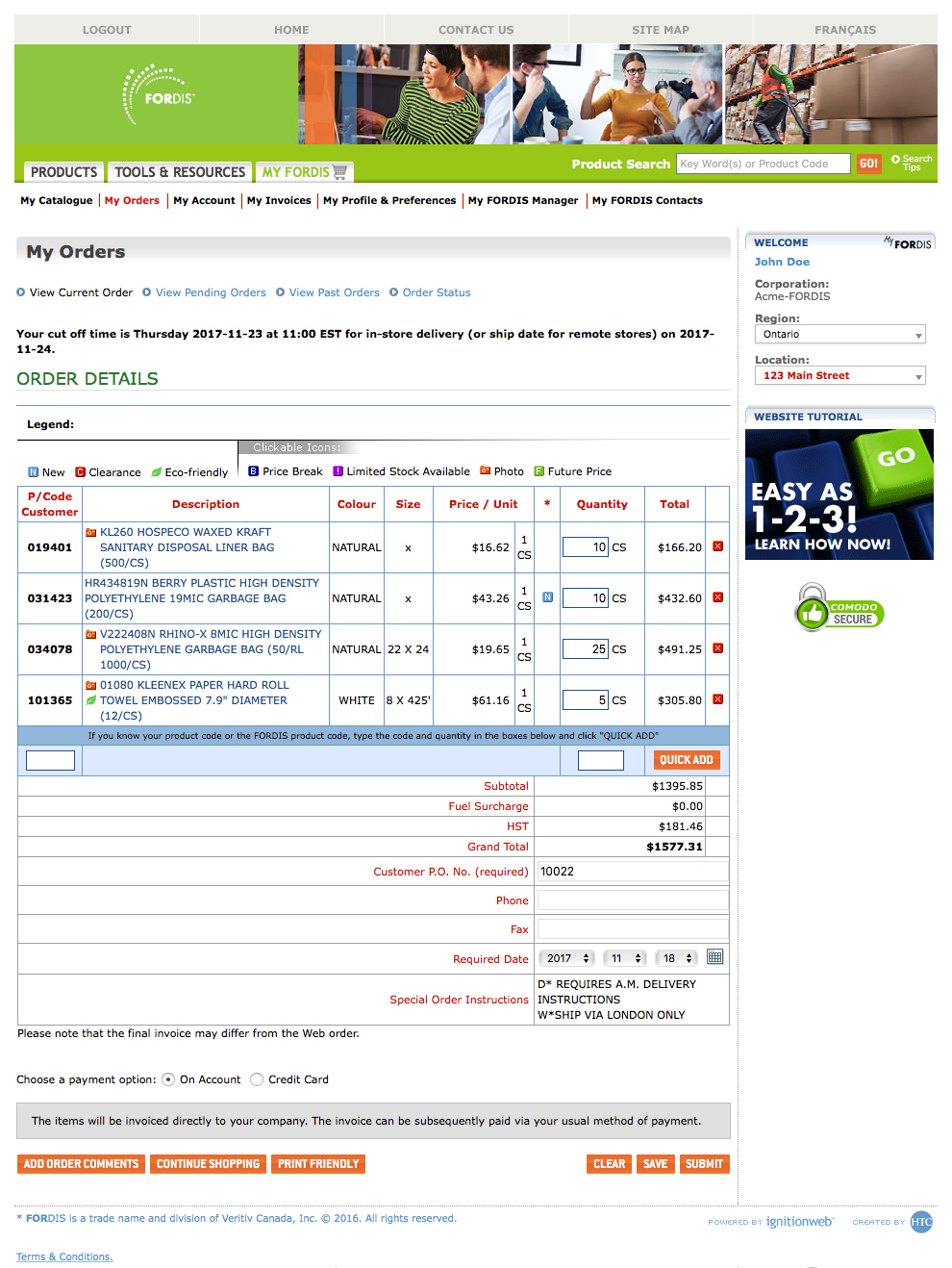Remove item 019401 with the red X icon
The image size is (952, 1268).
click(717, 546)
